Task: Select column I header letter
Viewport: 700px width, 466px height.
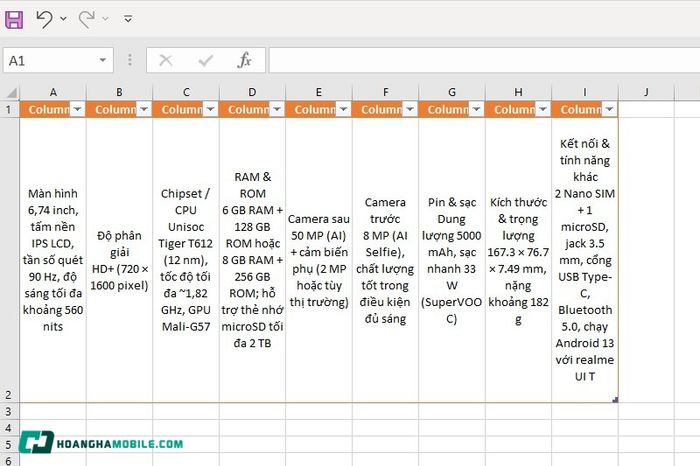Action: click(x=585, y=92)
